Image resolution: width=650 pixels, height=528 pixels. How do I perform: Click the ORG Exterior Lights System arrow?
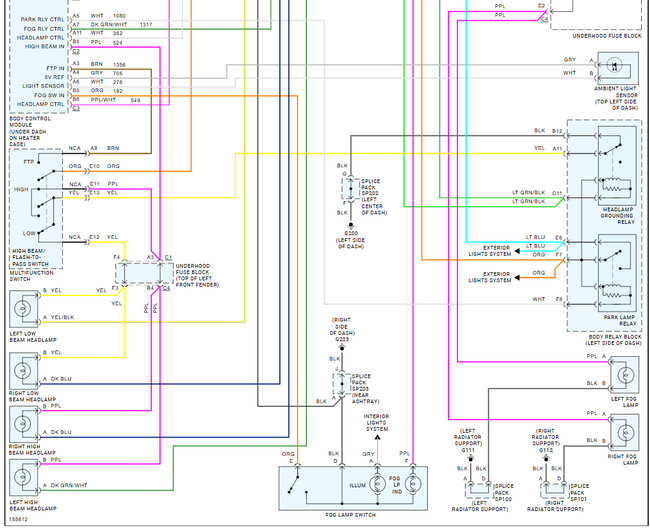[x=517, y=278]
